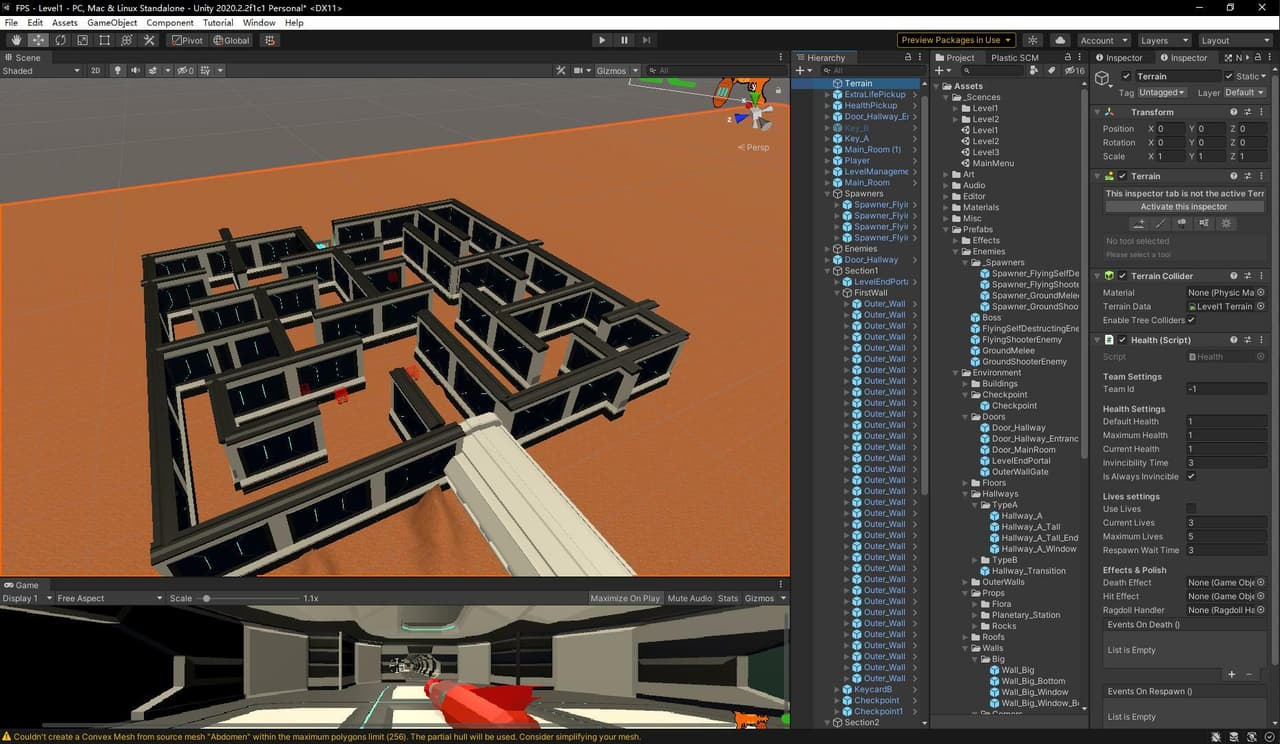Open the Layers dropdown
The image size is (1280, 744).
[x=1163, y=40]
